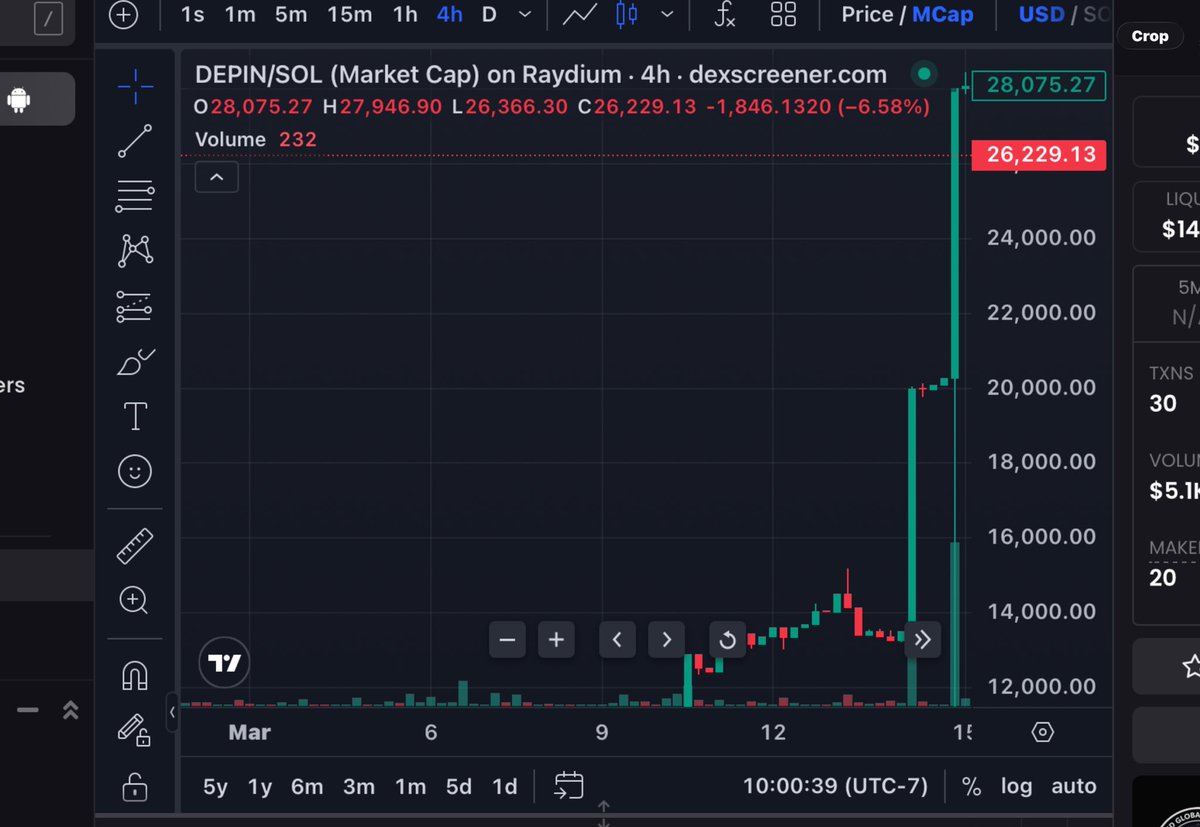
Task: Select the text annotation tool
Action: [x=135, y=416]
